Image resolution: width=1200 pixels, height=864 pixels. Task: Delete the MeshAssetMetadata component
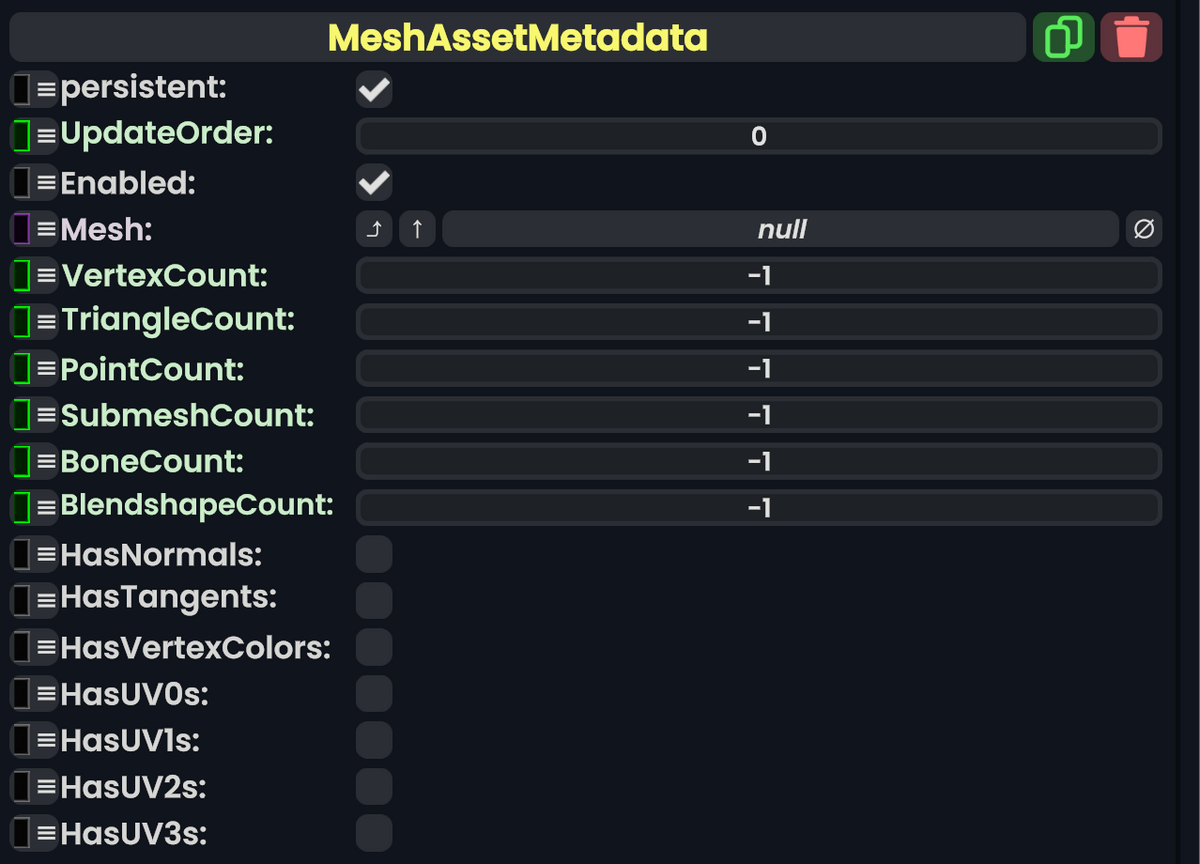1131,37
